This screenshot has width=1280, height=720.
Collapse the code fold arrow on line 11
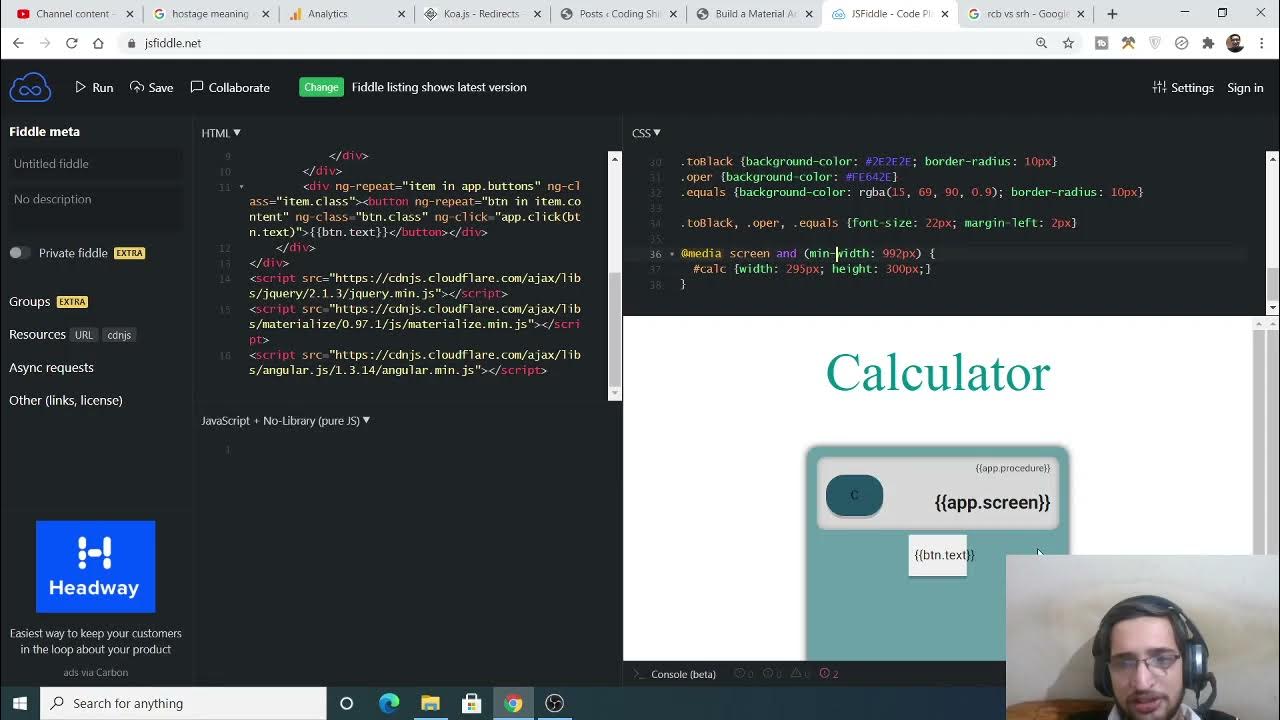pos(241,187)
